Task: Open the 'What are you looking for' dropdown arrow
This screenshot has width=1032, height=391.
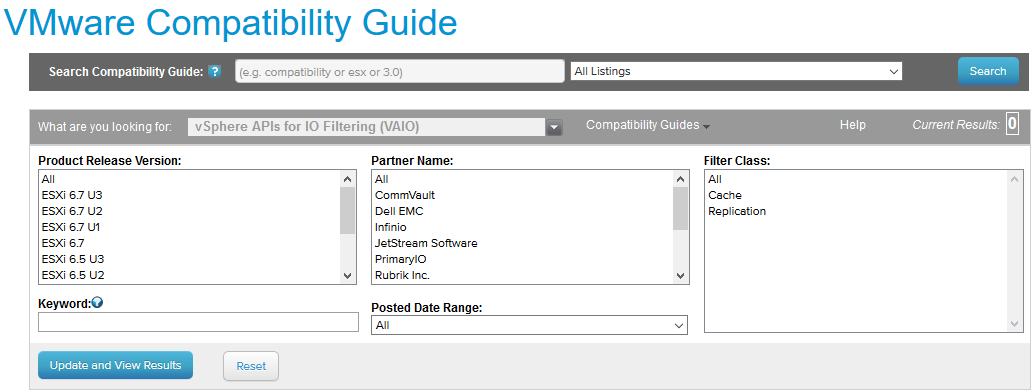Action: tap(554, 127)
